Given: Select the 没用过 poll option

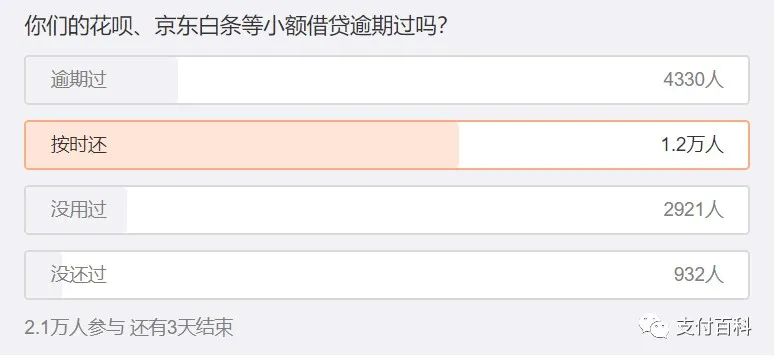Looking at the screenshot, I should point(387,210).
